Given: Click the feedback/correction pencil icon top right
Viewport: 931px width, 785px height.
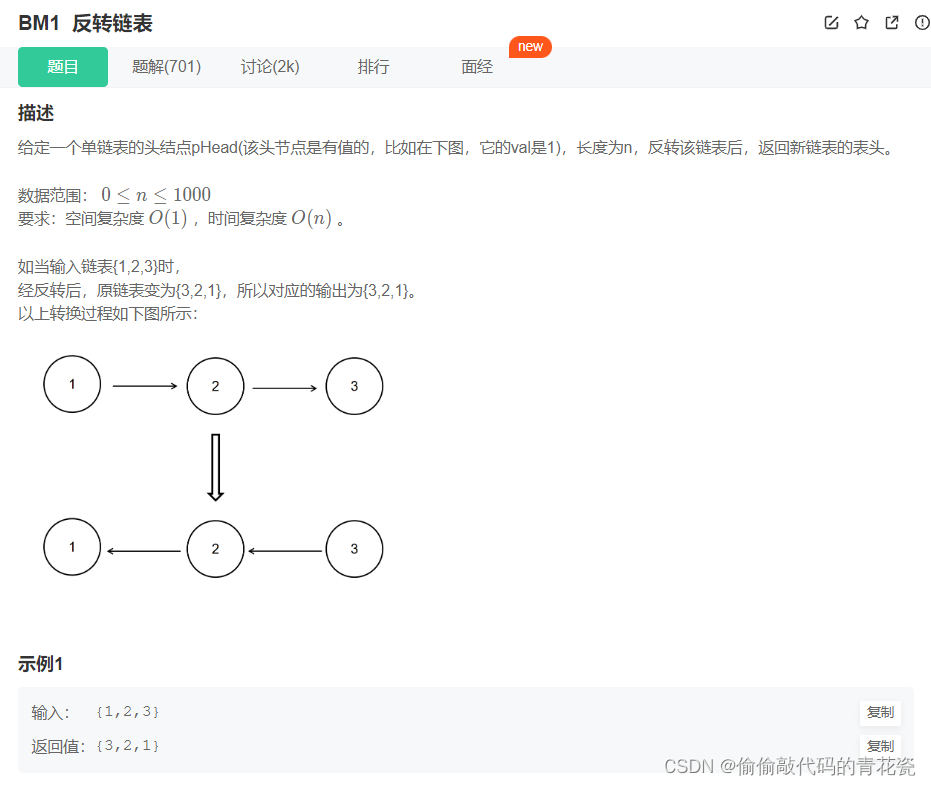Looking at the screenshot, I should tap(831, 22).
